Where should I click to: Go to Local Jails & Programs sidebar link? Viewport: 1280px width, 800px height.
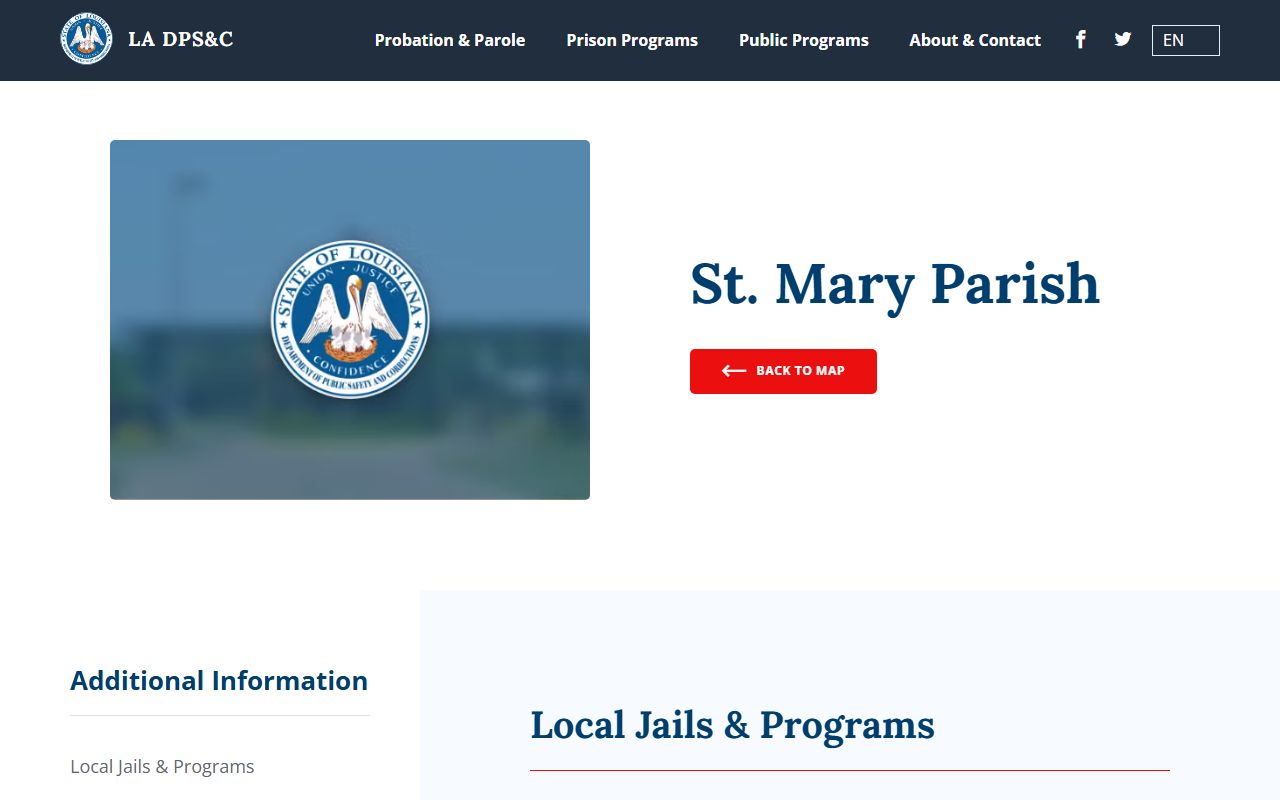pyautogui.click(x=162, y=766)
